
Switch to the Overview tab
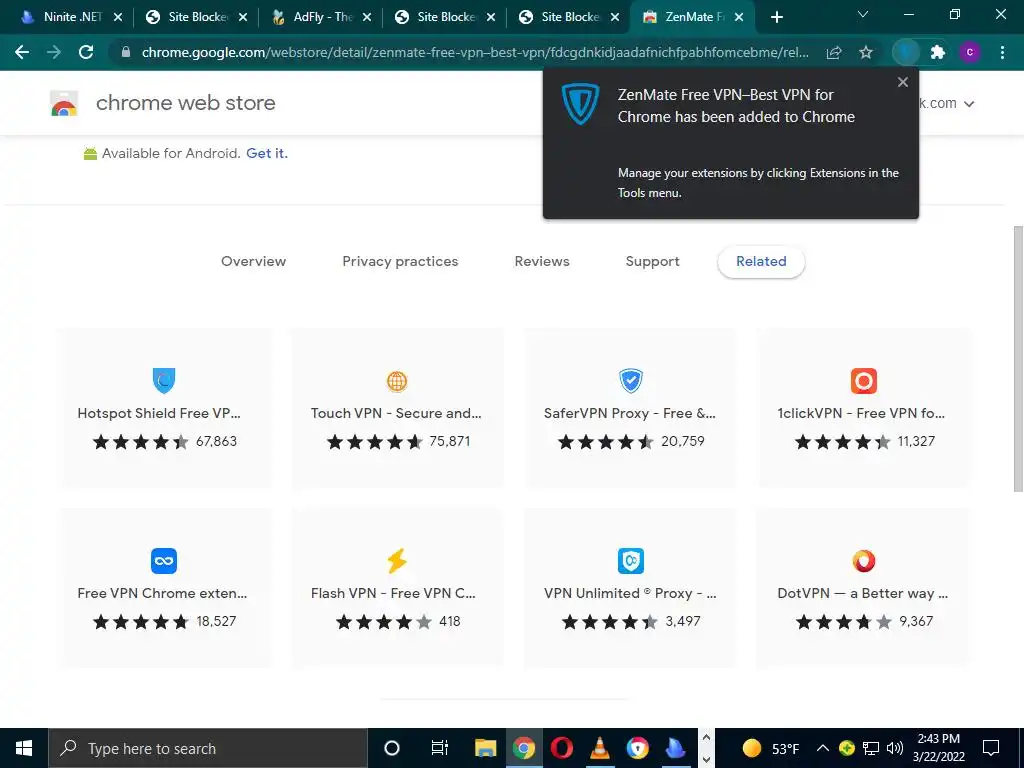pyautogui.click(x=253, y=261)
